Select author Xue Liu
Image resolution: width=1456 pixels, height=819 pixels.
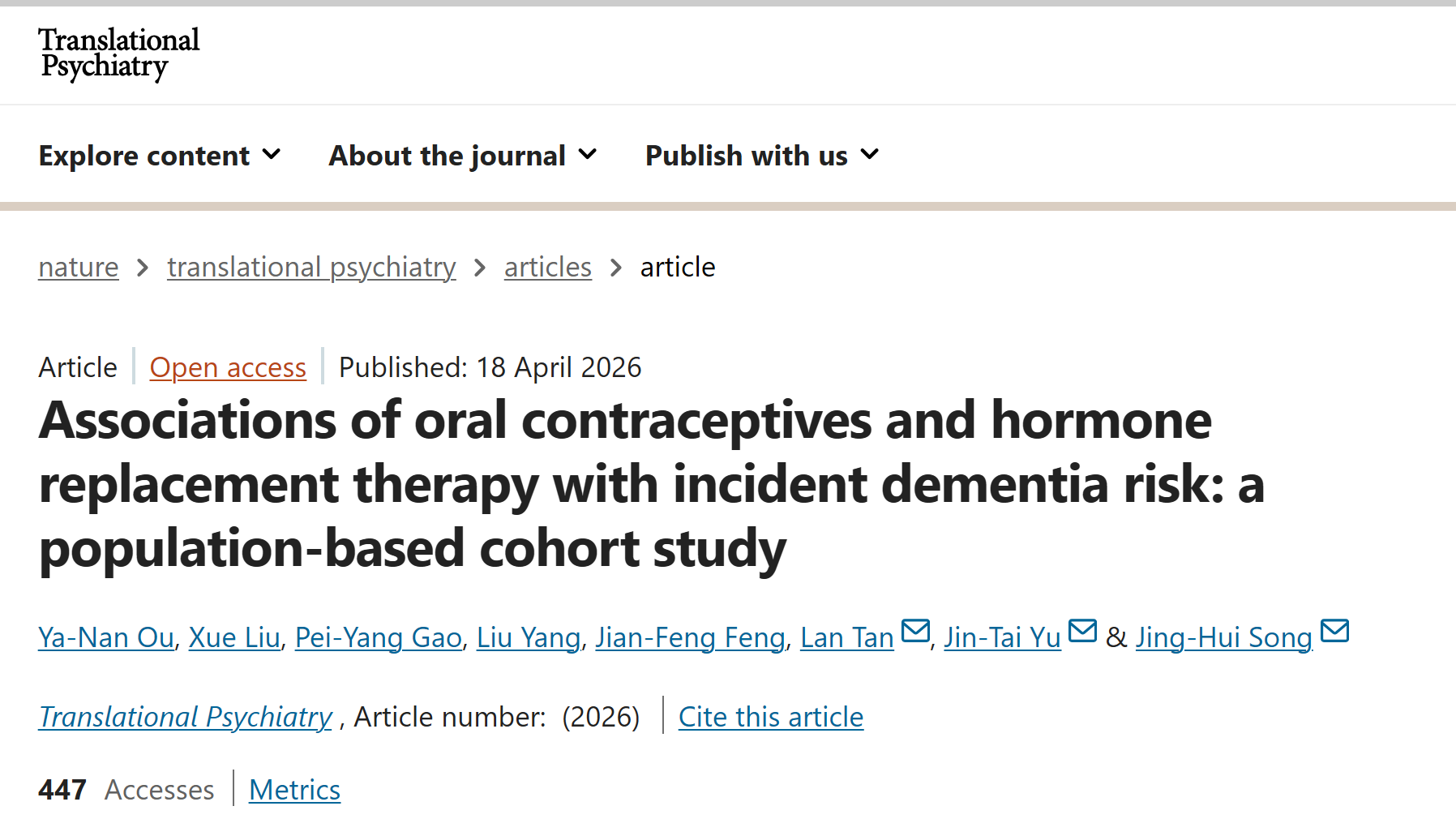[x=234, y=637]
